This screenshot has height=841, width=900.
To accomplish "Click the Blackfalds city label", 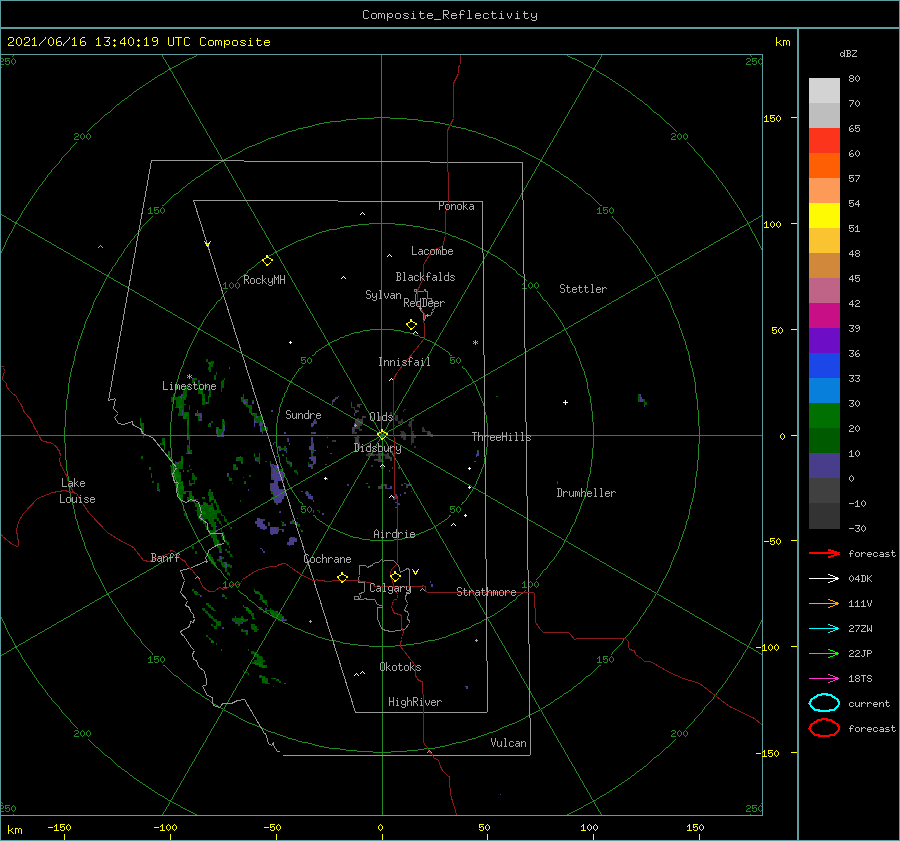I will click(x=425, y=277).
